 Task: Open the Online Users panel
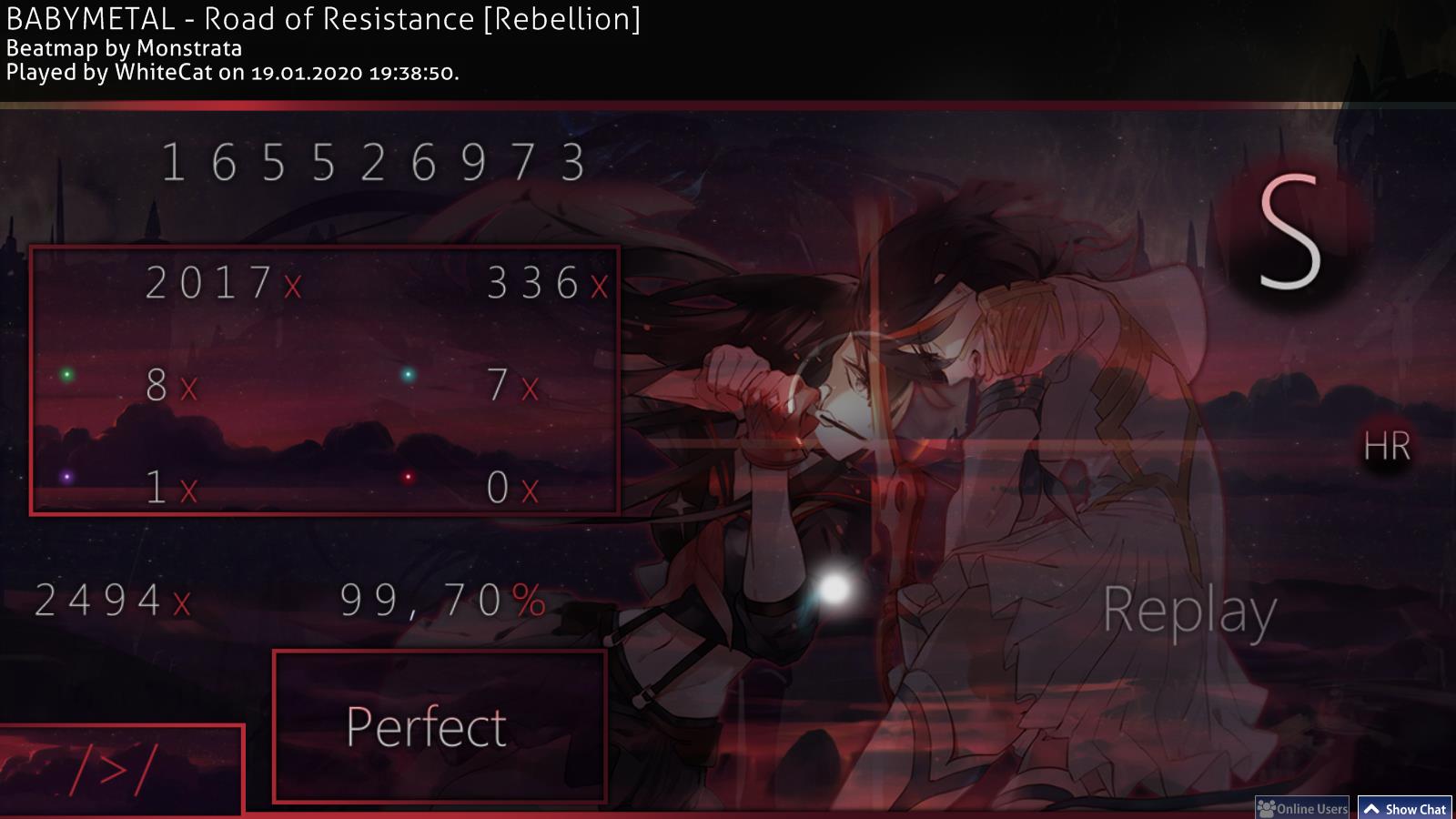coord(1302,808)
